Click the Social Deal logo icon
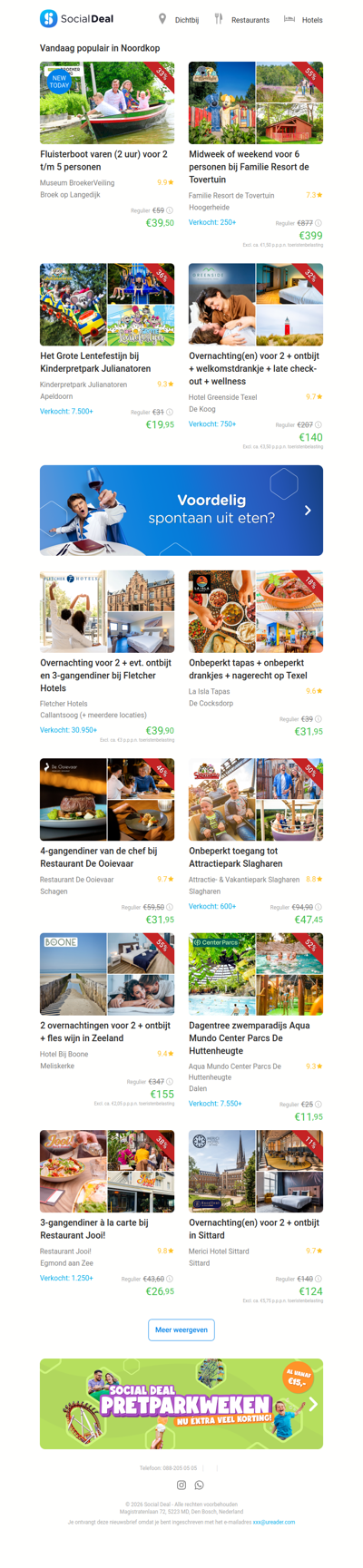This screenshot has width=363, height=1568. (48, 18)
